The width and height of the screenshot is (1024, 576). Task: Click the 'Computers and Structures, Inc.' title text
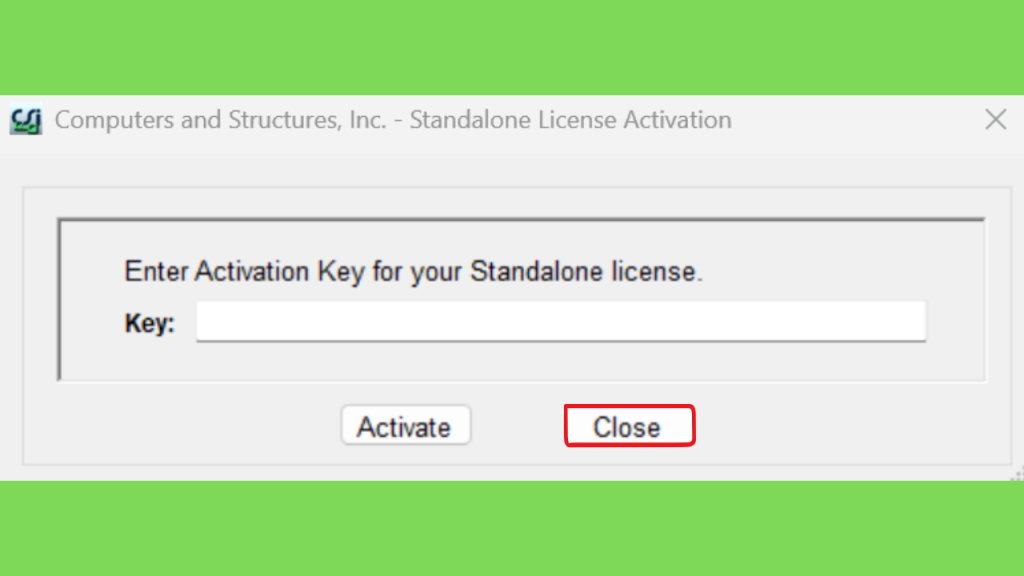220,120
